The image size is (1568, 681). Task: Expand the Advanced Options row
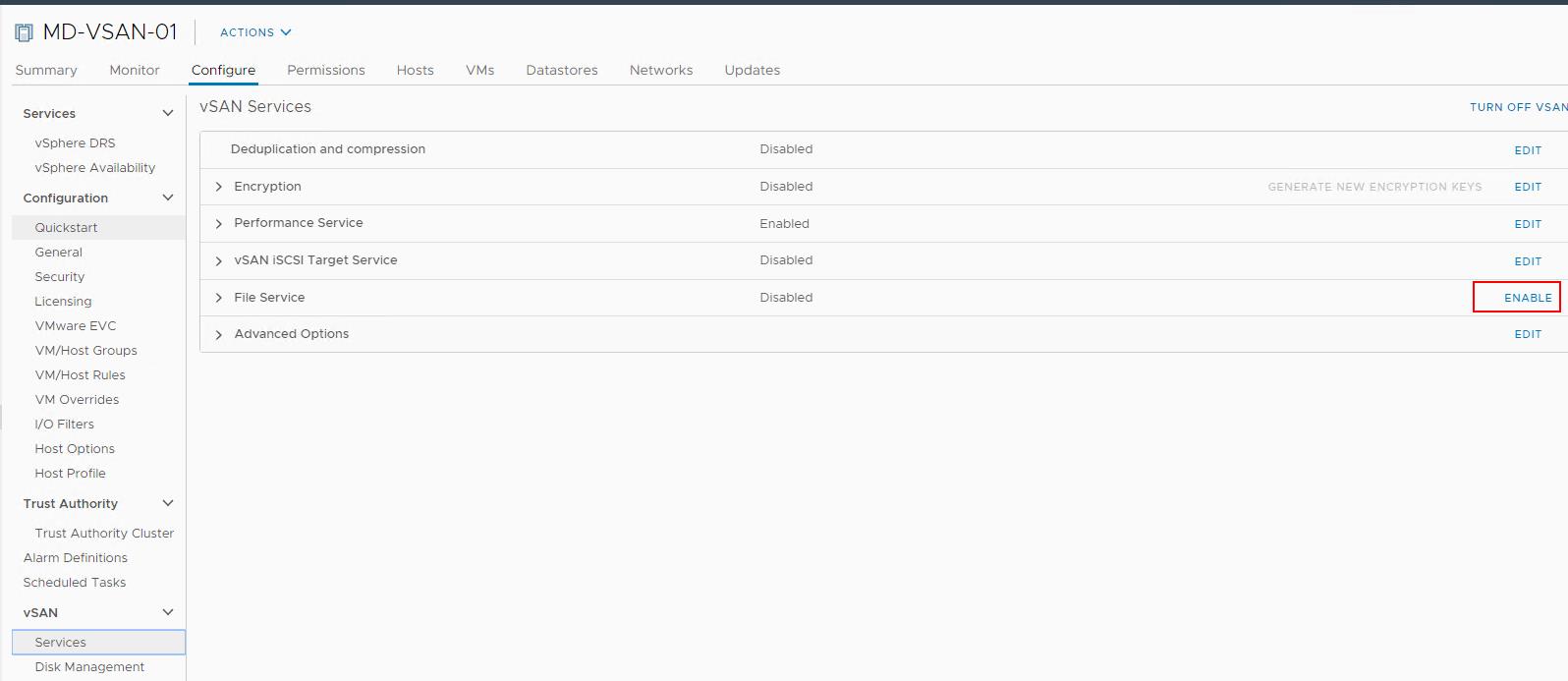pyautogui.click(x=218, y=334)
